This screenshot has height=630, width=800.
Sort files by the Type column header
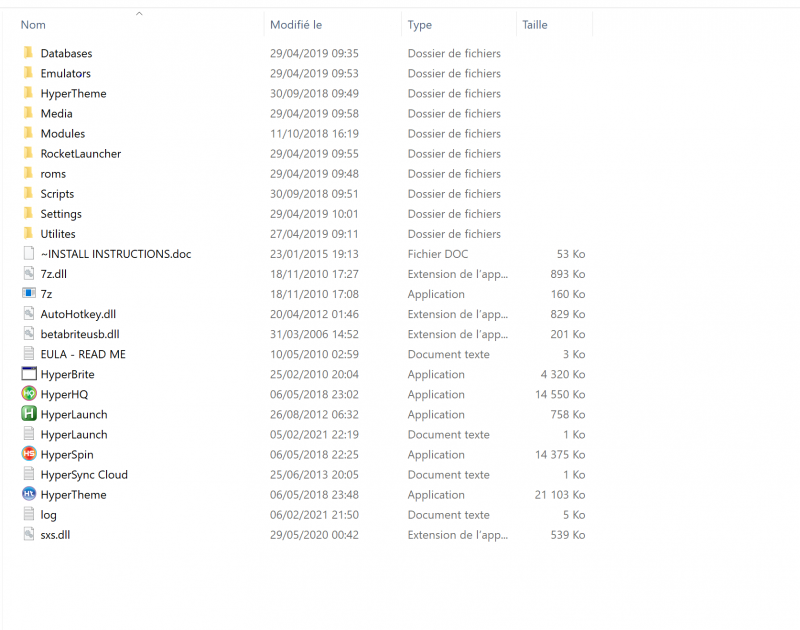point(419,24)
